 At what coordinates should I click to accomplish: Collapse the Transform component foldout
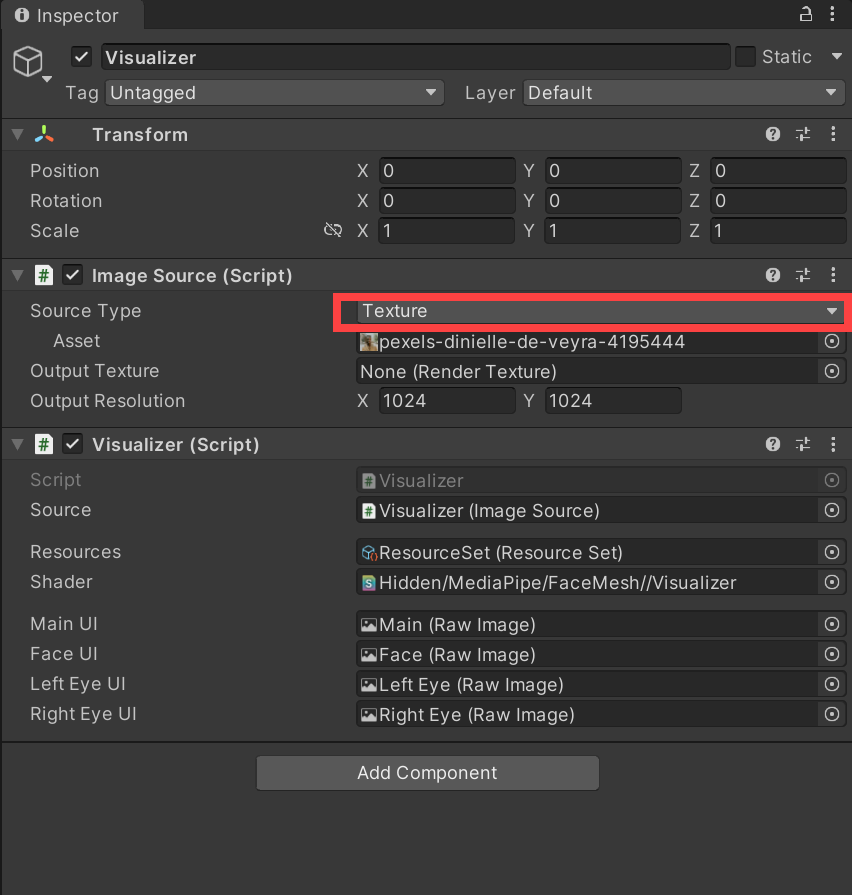tap(18, 135)
